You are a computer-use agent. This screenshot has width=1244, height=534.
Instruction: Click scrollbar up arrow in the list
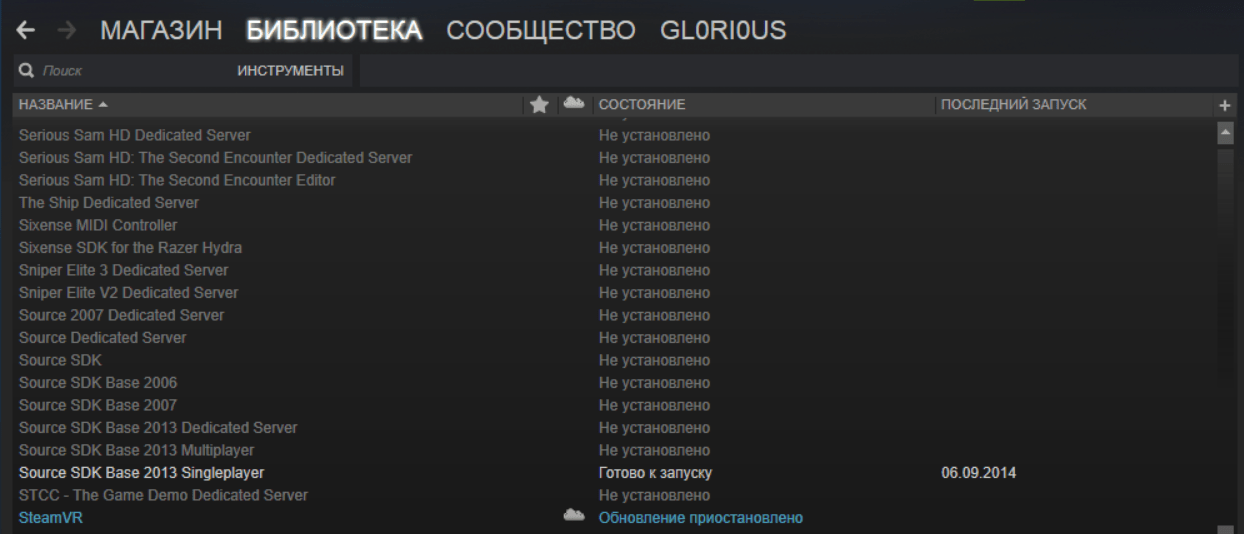(x=1225, y=132)
